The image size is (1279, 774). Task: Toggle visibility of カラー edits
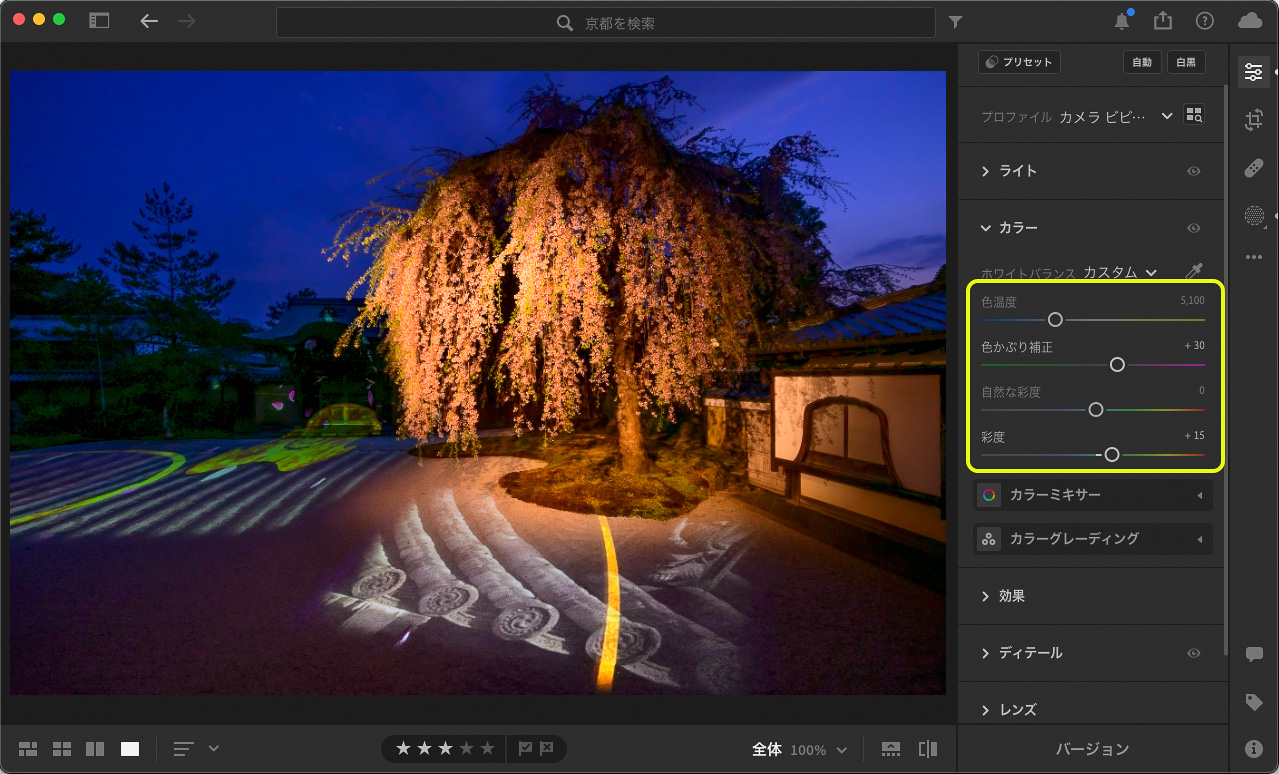(x=1193, y=228)
